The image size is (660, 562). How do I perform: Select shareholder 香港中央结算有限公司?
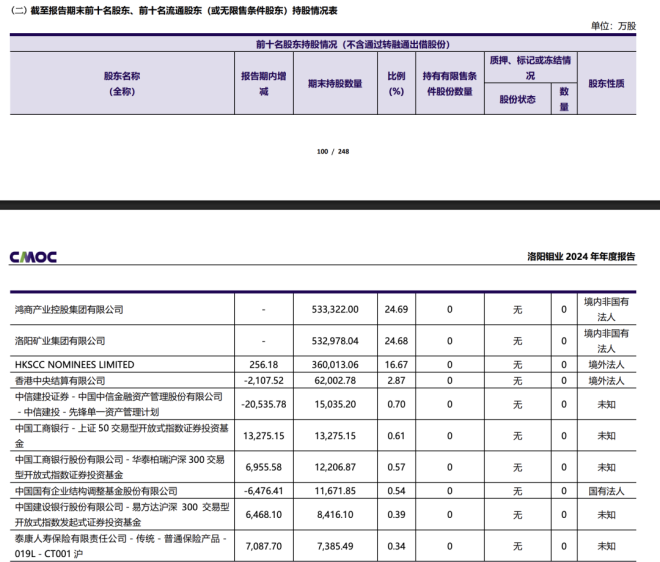tap(60, 381)
